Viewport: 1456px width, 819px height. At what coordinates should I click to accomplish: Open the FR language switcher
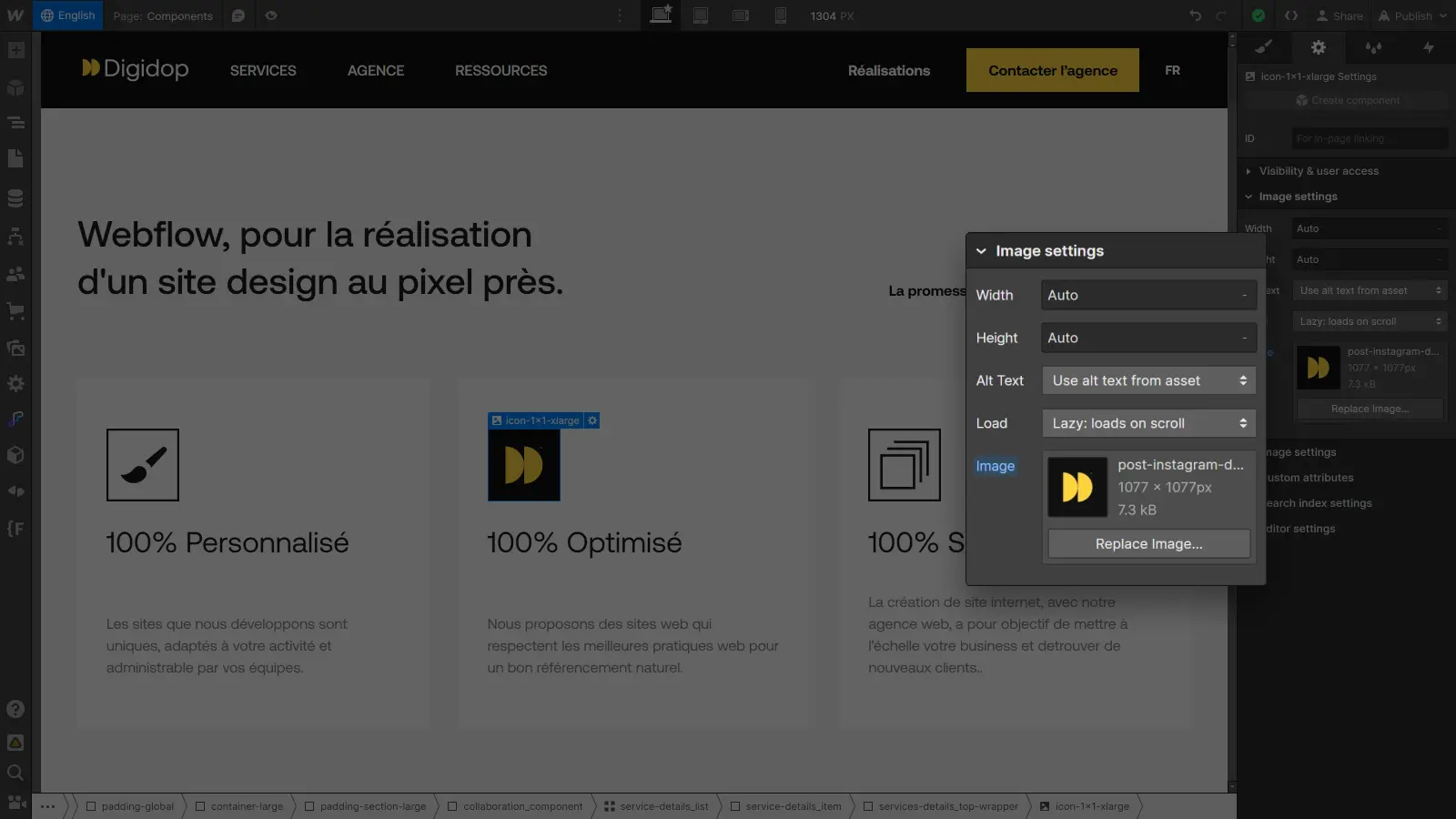[1172, 70]
